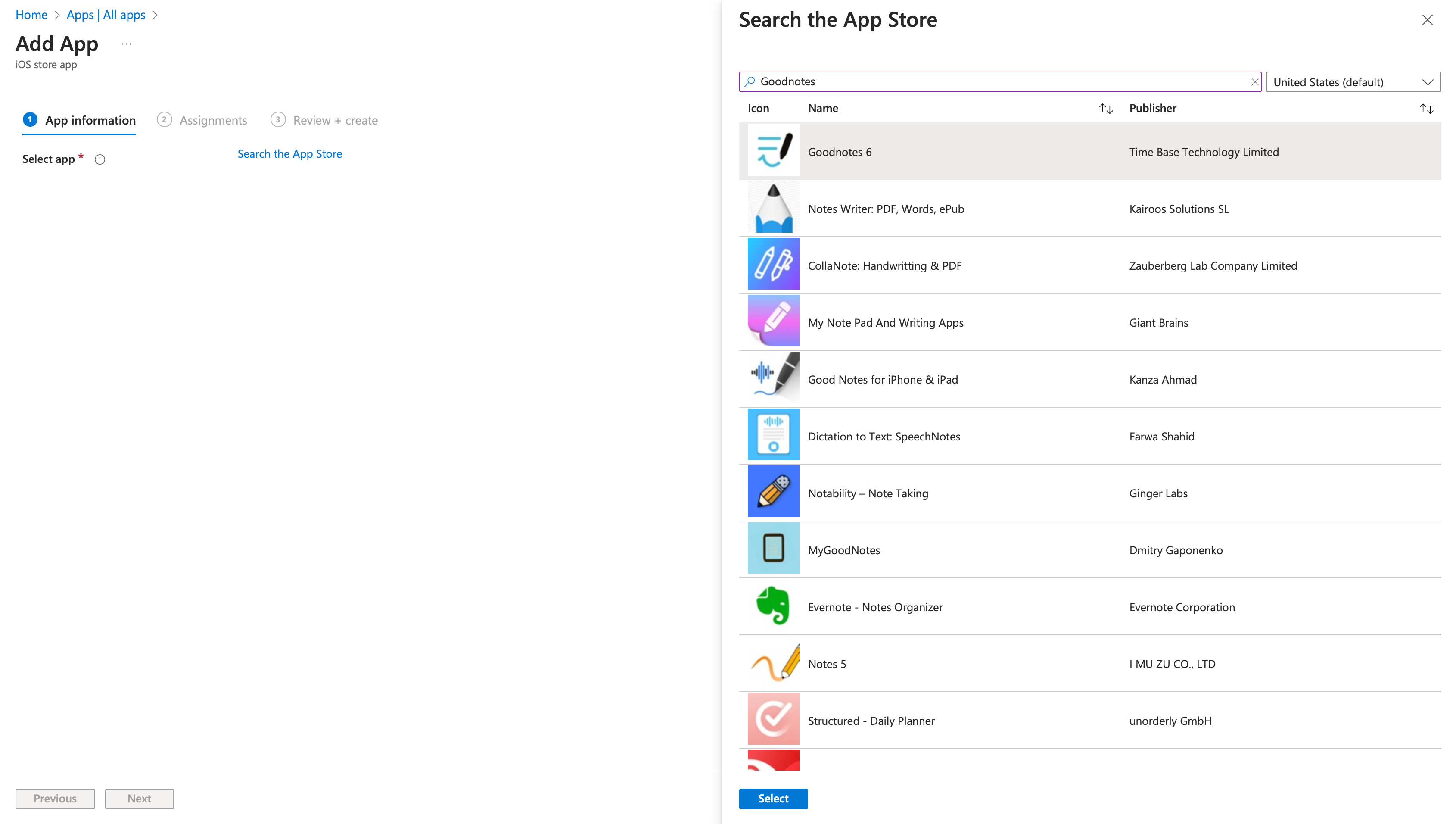Click the Notes Writer pencil icon
1456x824 pixels.
773,208
